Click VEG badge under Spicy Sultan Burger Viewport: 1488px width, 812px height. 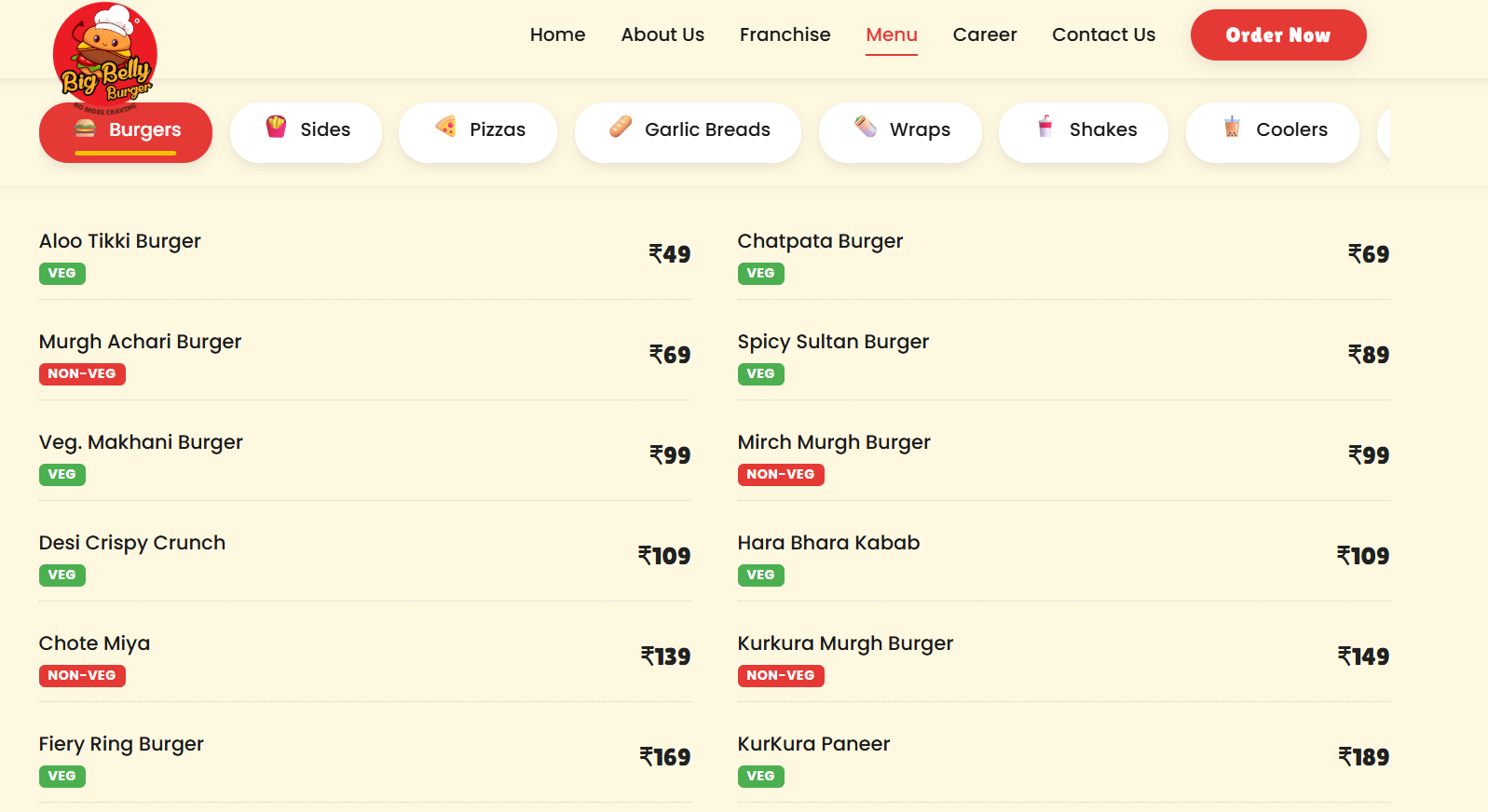tap(761, 374)
